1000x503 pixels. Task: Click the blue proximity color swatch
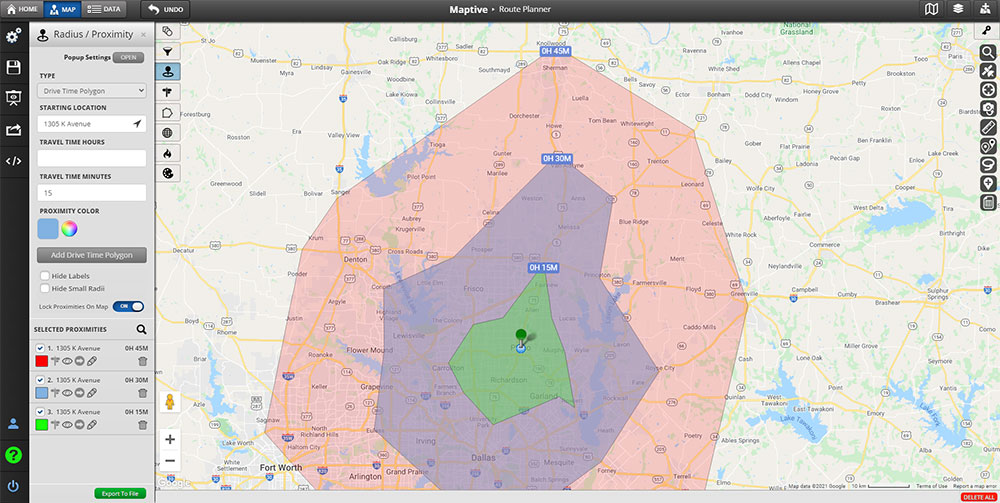(48, 228)
